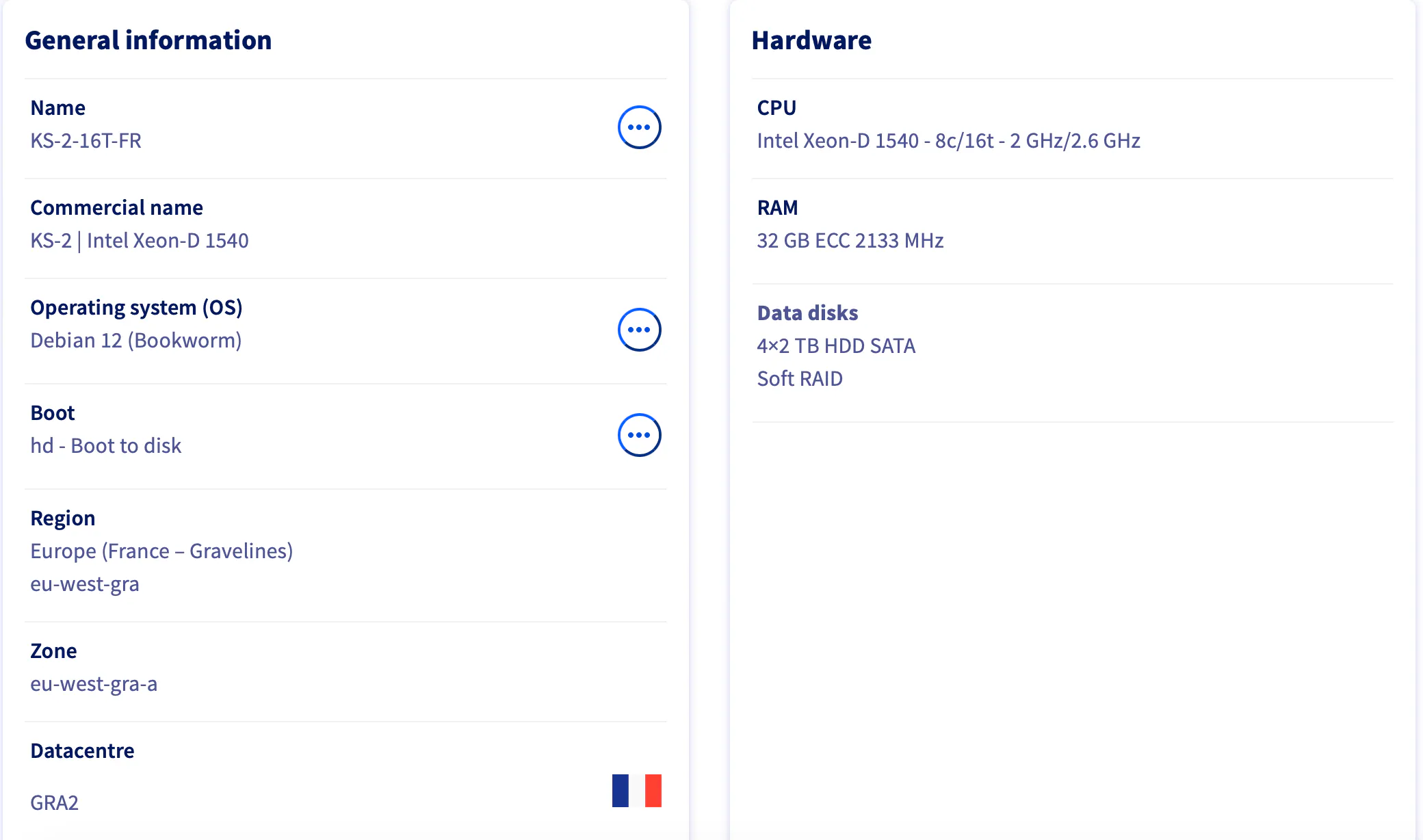Image resolution: width=1423 pixels, height=840 pixels.
Task: Click the 4×2 TB HDD SATA text
Action: click(835, 346)
